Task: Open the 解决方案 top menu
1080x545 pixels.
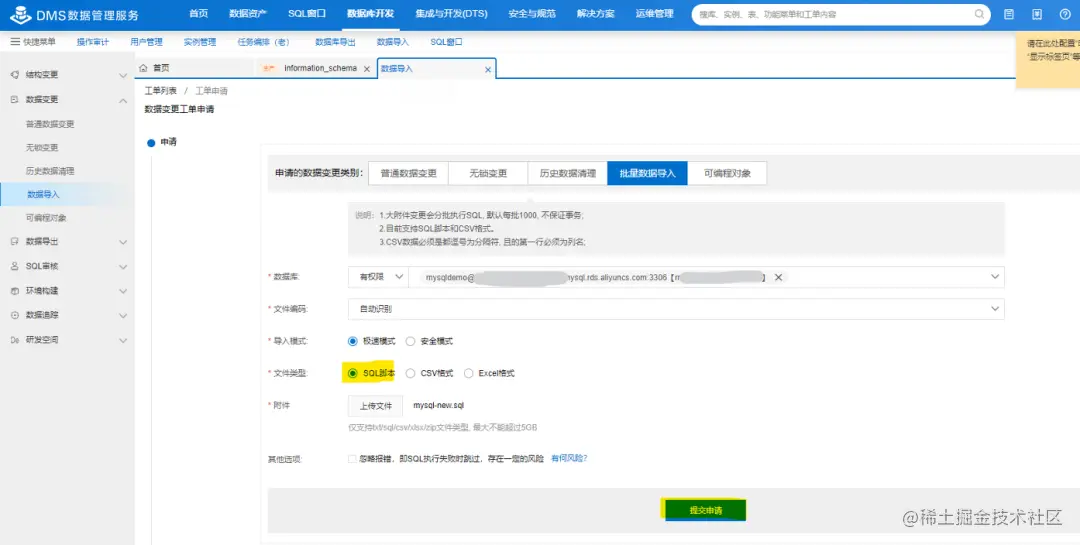Action: click(x=596, y=14)
